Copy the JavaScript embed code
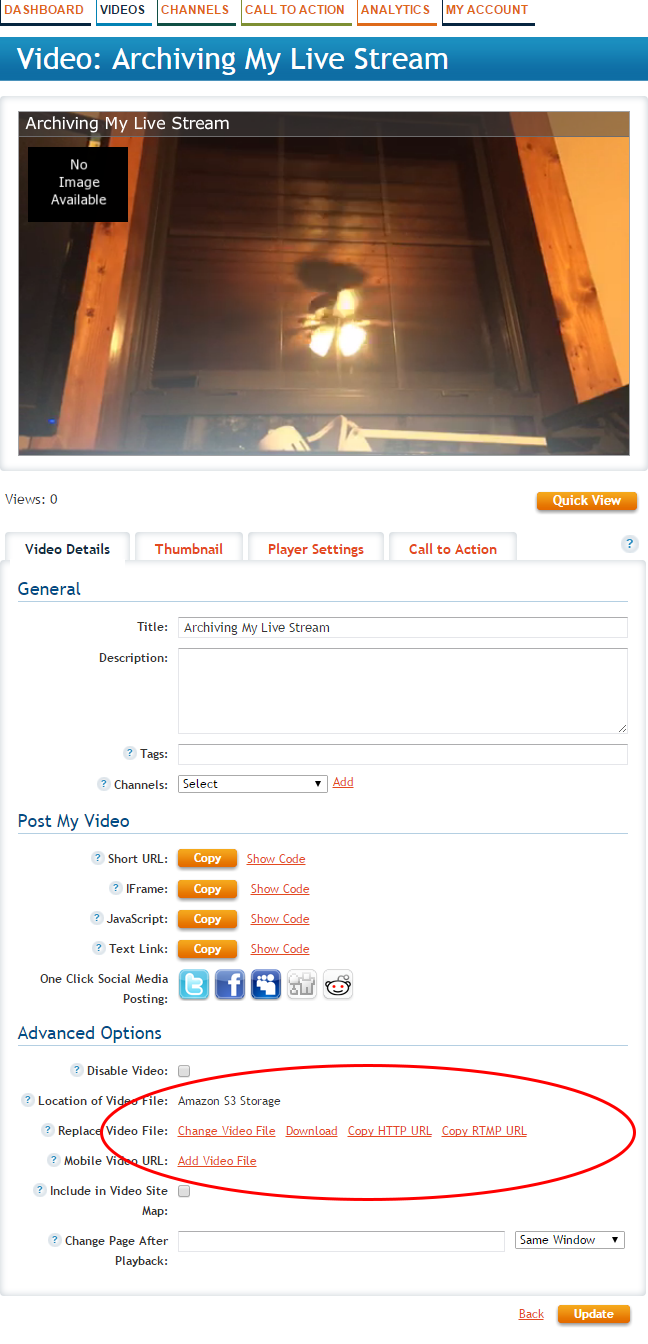The image size is (648, 1344). pyautogui.click(x=207, y=919)
